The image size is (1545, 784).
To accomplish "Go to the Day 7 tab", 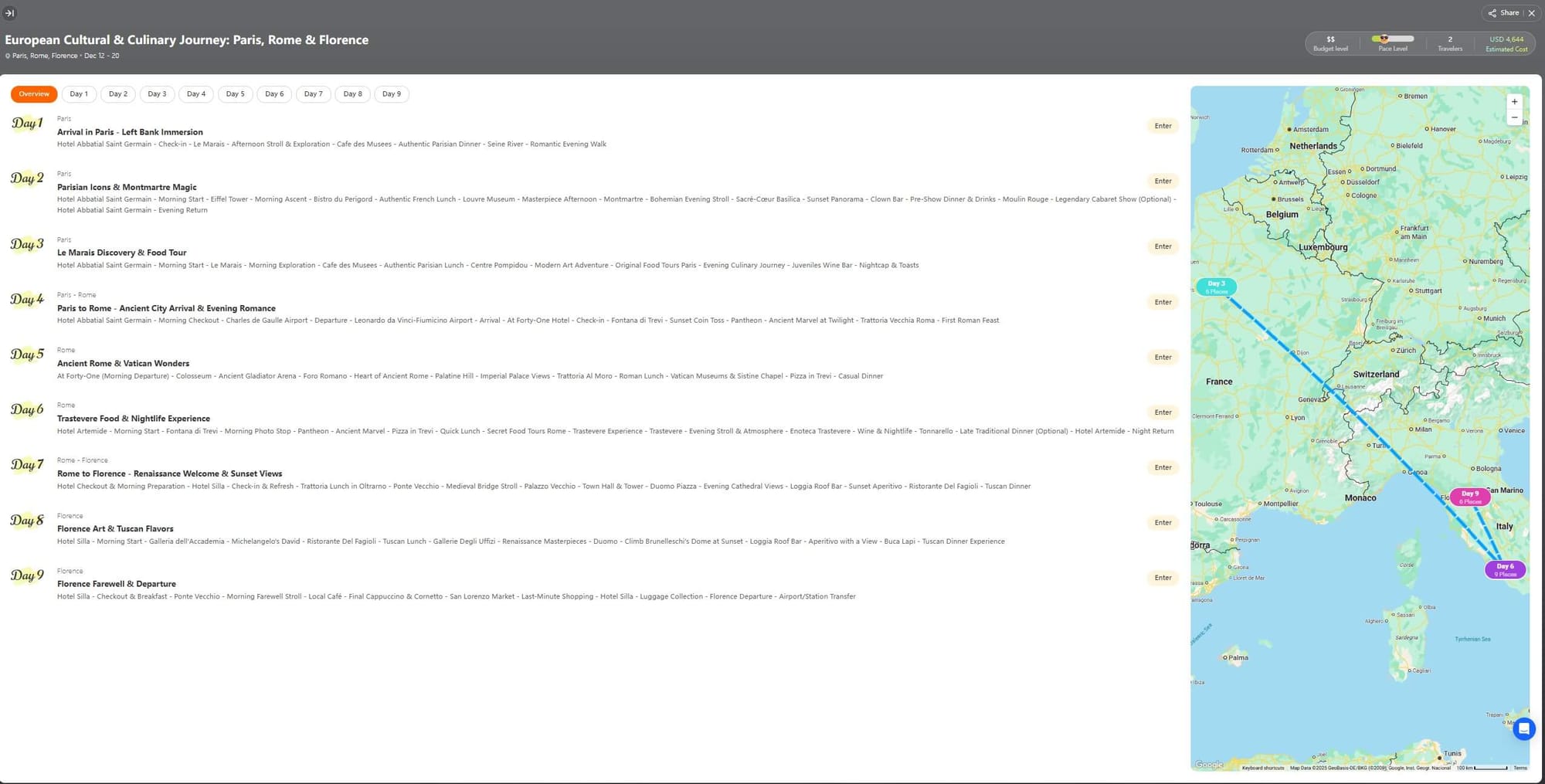I will tap(313, 94).
